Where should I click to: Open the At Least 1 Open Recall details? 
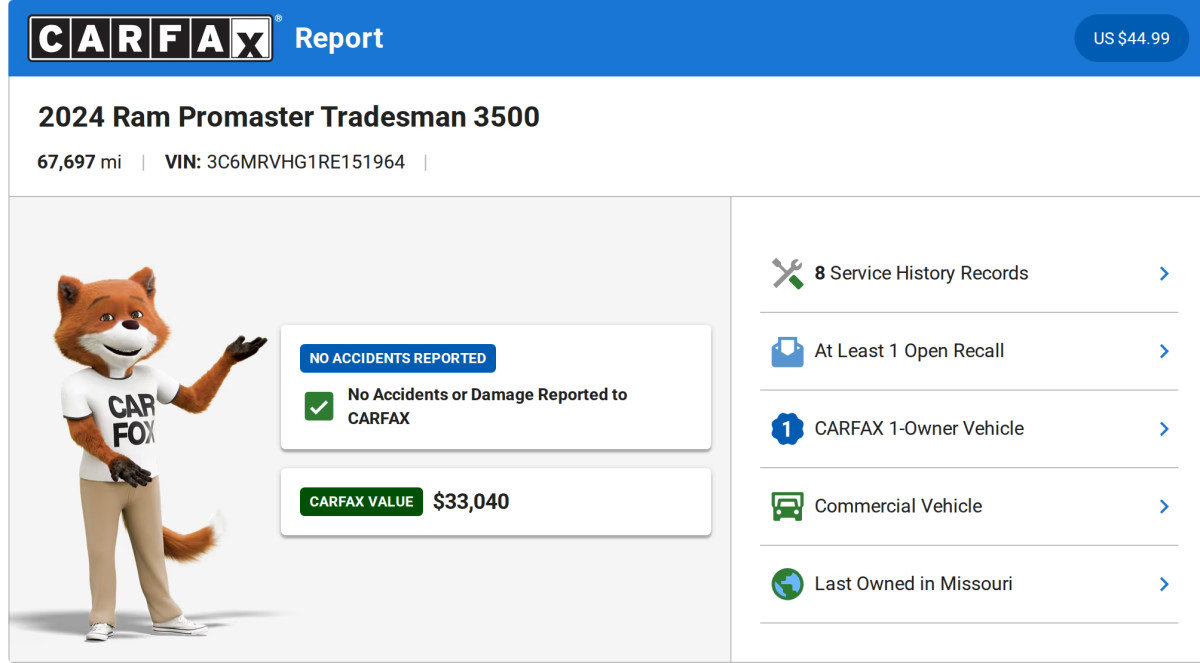pyautogui.click(x=1164, y=351)
